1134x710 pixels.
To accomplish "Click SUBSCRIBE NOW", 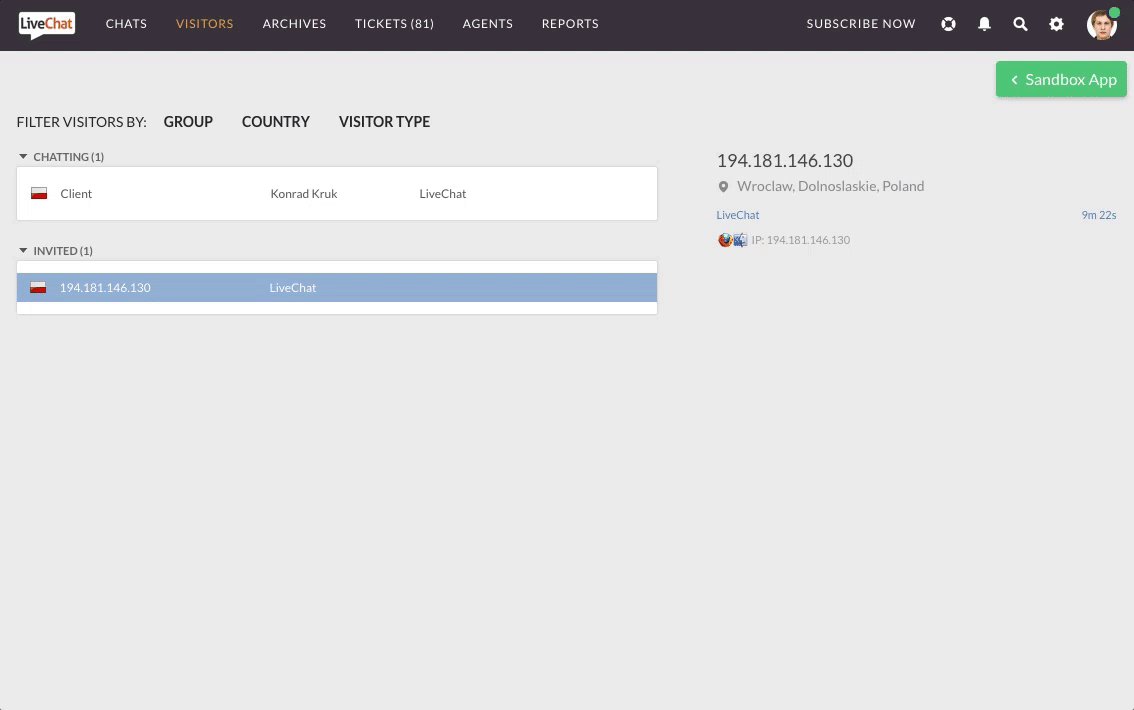I will click(861, 23).
